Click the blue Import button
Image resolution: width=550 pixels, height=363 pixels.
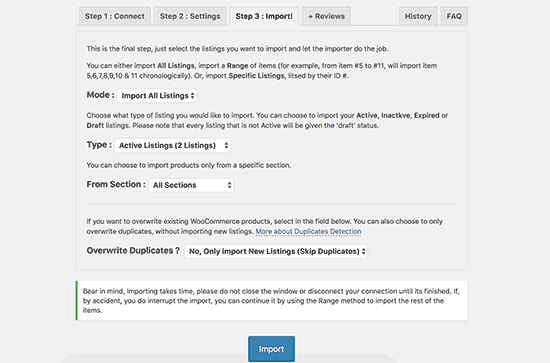pyautogui.click(x=271, y=349)
